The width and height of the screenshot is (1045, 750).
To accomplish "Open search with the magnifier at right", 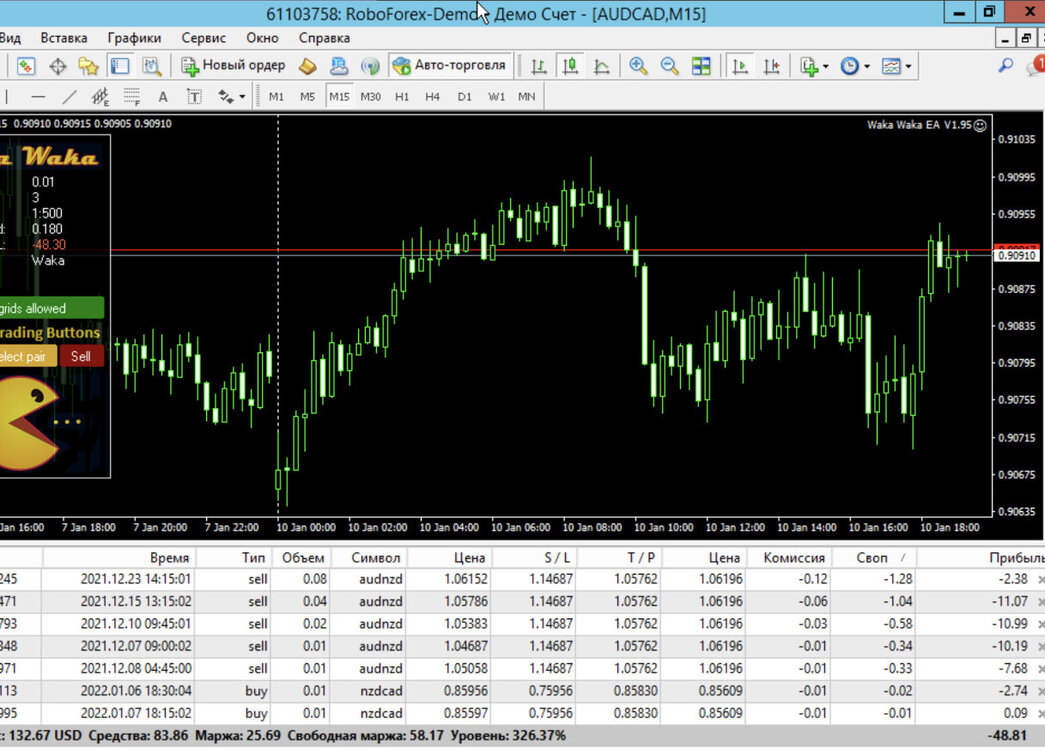I will (1005, 65).
